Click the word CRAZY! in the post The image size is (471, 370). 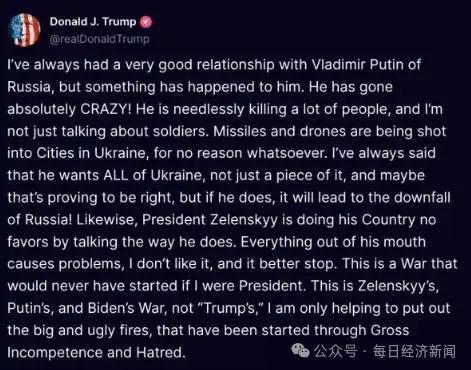(106, 109)
